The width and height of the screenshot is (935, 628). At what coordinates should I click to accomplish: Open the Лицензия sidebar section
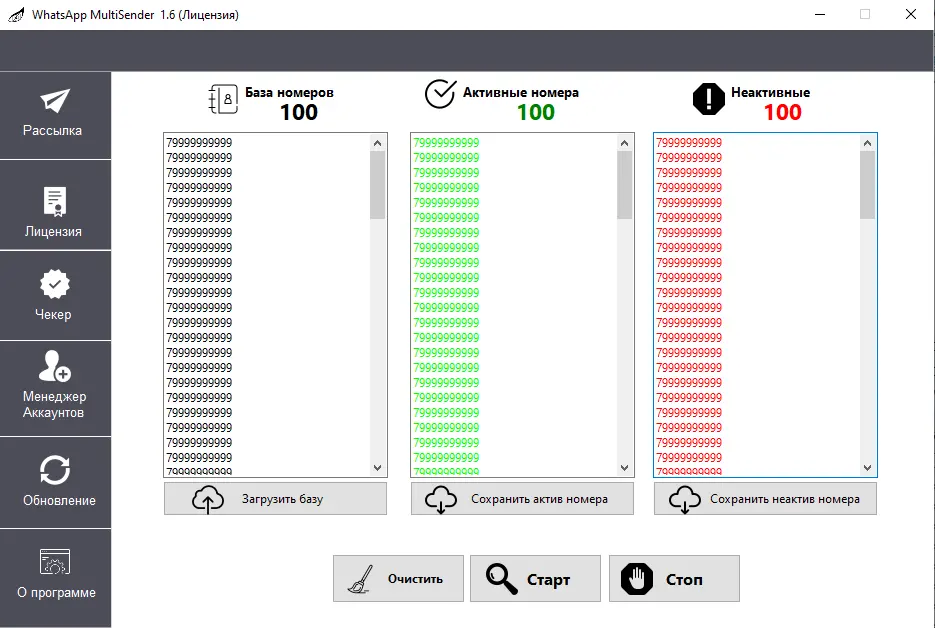point(55,205)
